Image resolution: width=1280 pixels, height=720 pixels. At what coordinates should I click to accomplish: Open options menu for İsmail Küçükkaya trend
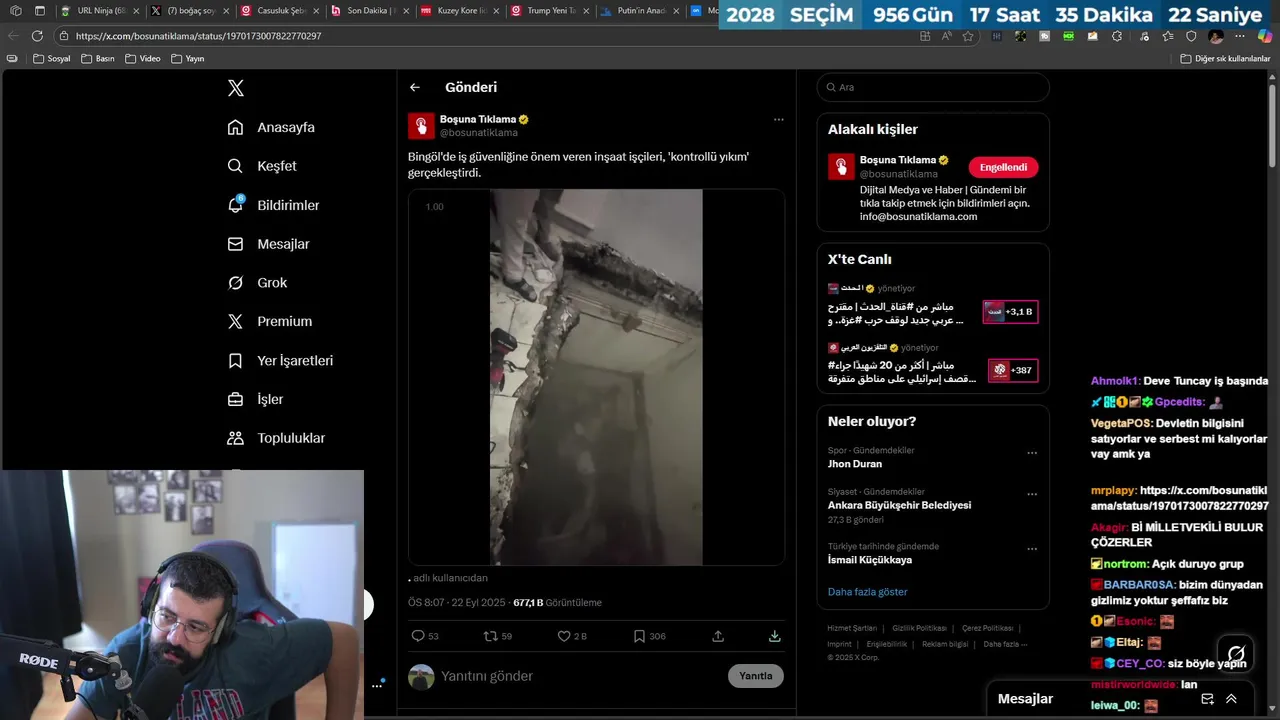(x=1032, y=549)
